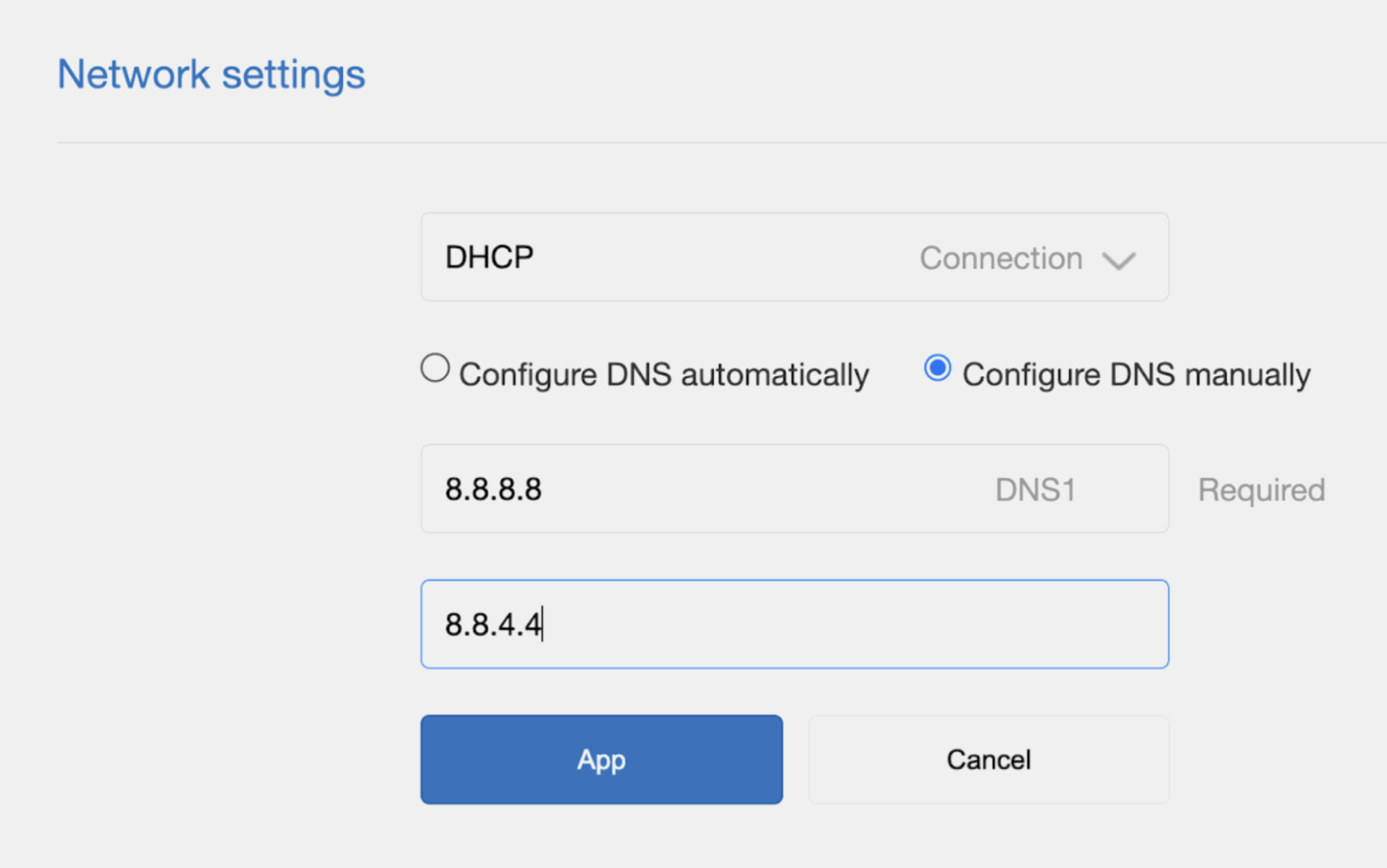The width and height of the screenshot is (1387, 868).
Task: Click the divider line under Network settings
Action: [630, 142]
